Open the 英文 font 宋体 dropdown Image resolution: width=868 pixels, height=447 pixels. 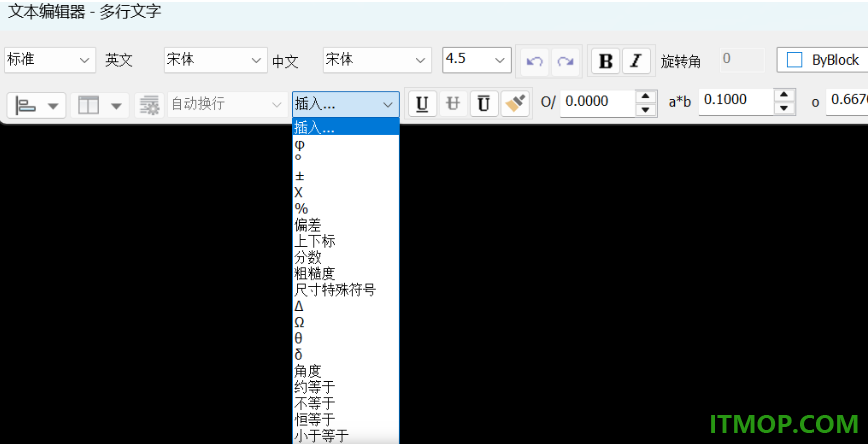[x=215, y=60]
